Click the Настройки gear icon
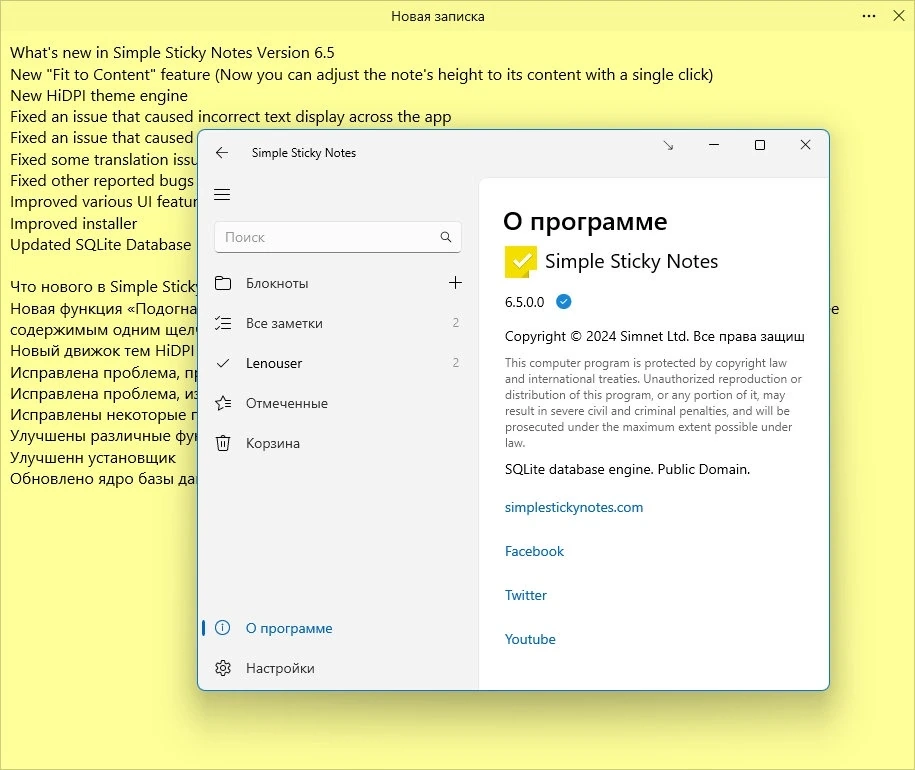Image resolution: width=915 pixels, height=770 pixels. click(223, 668)
